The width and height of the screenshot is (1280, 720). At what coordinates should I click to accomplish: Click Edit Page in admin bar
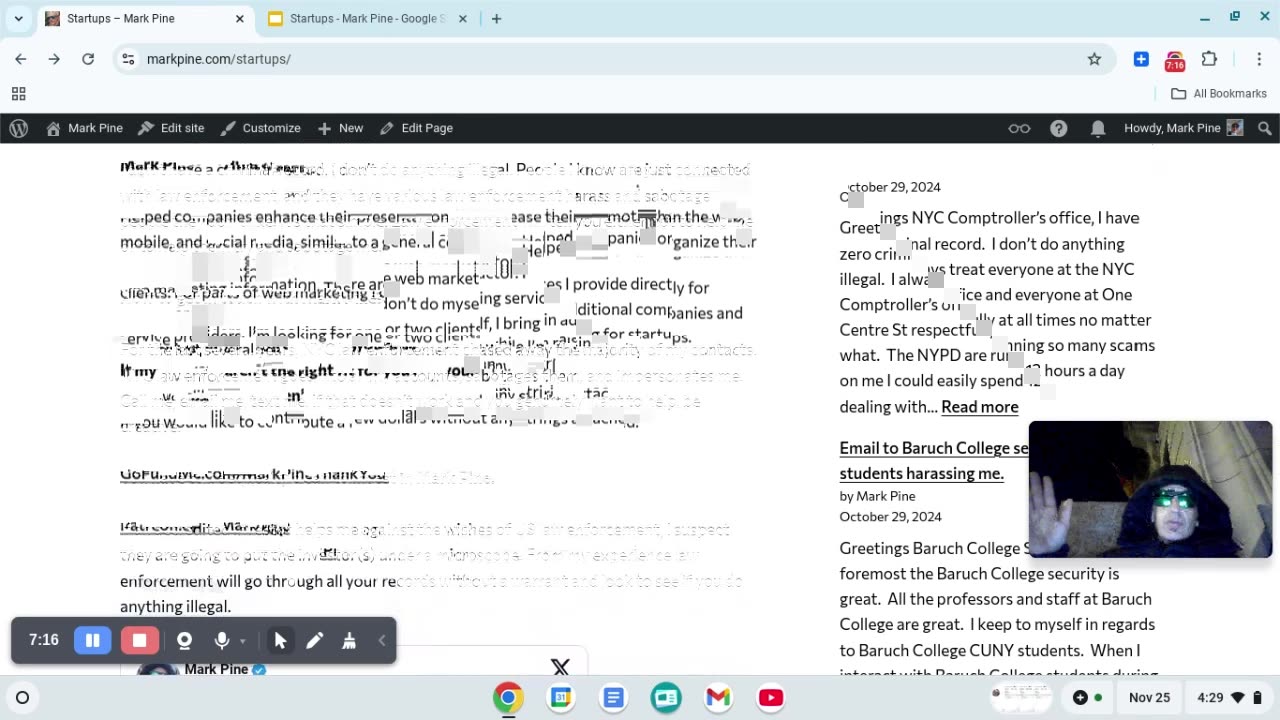point(416,128)
